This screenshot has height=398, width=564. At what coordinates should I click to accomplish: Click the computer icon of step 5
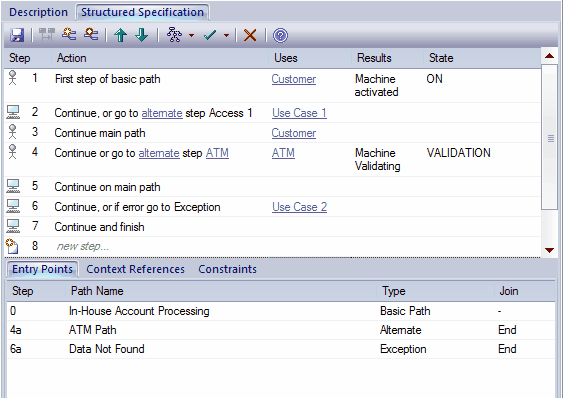[13, 186]
